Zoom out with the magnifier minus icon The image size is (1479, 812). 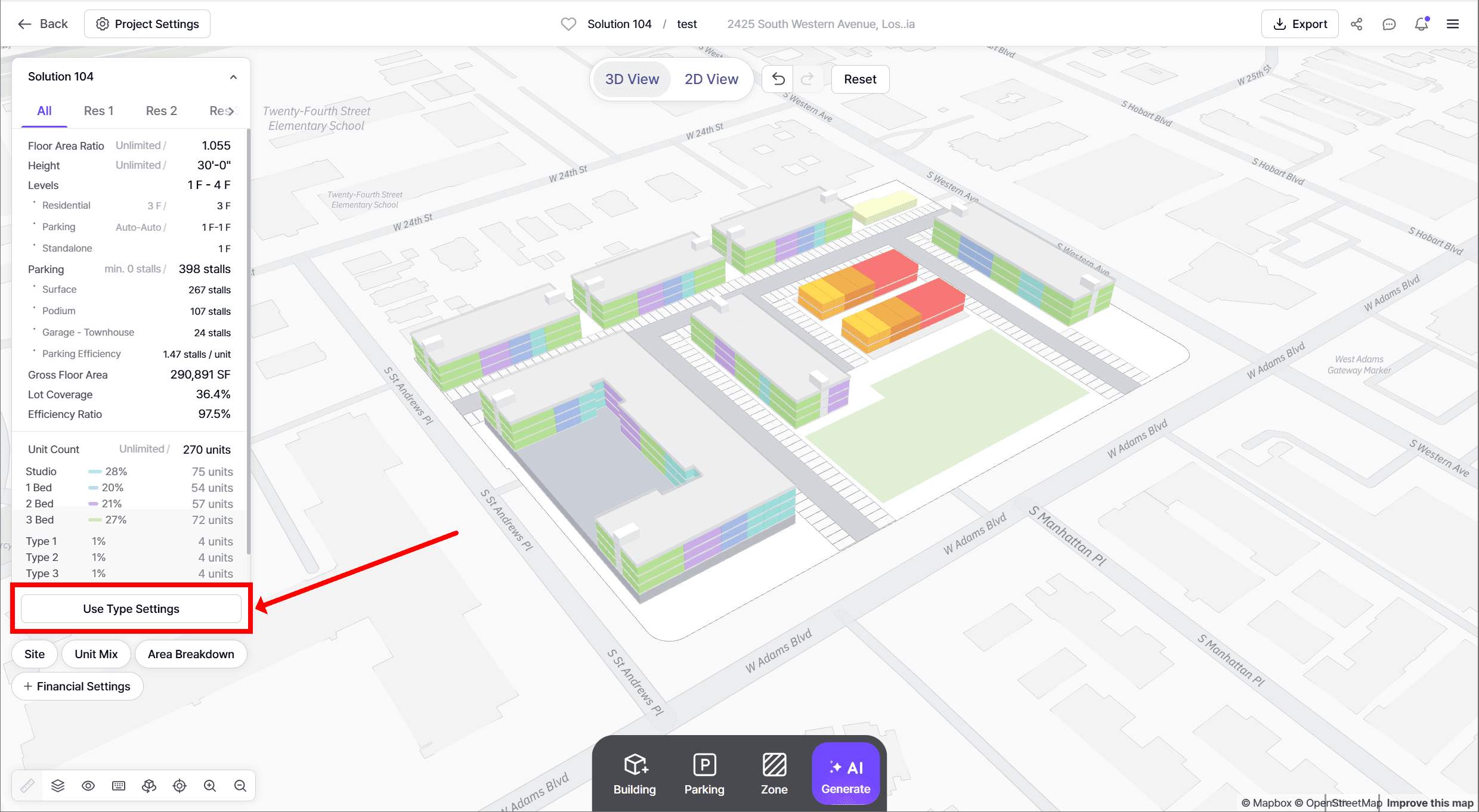[x=240, y=786]
